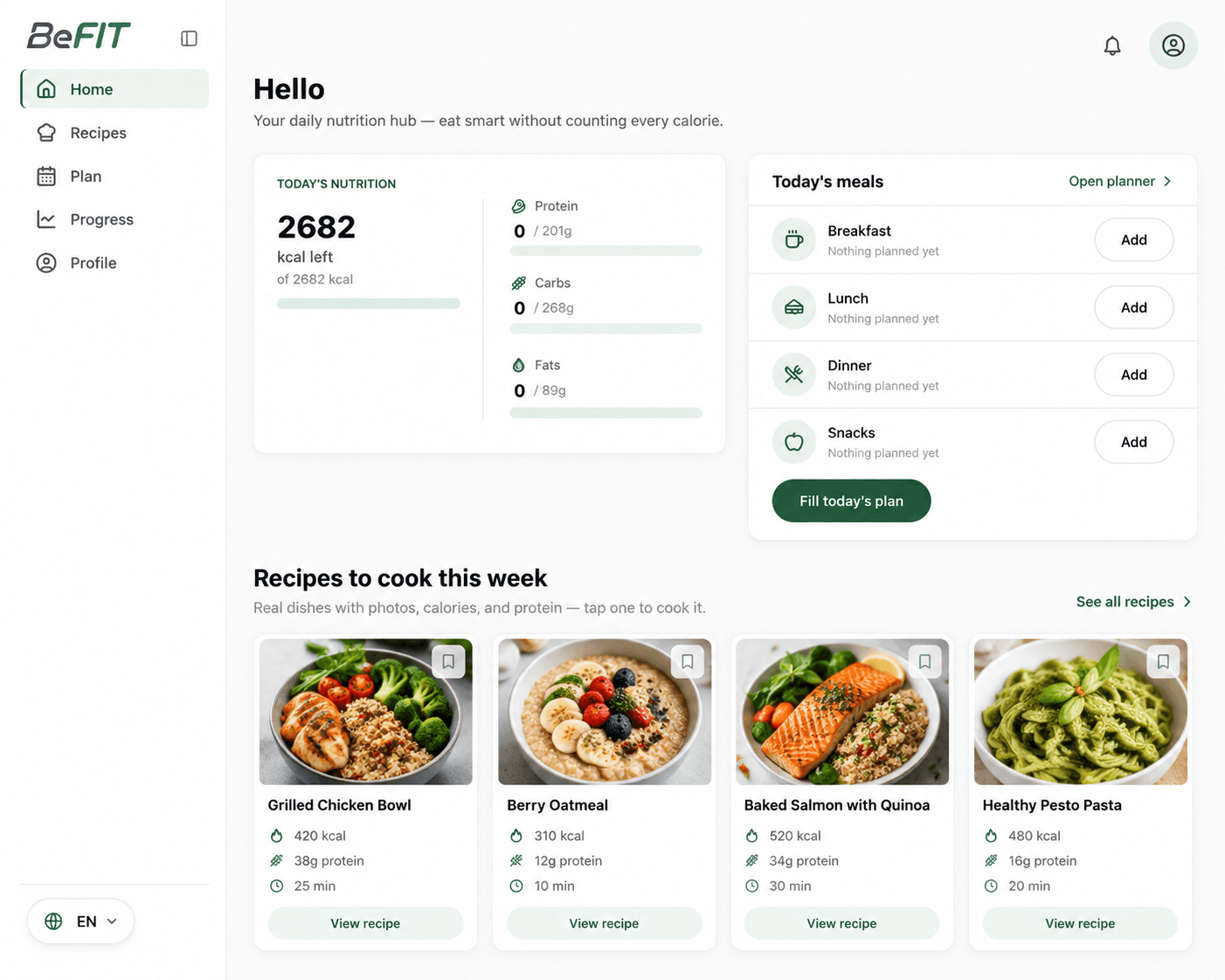Click the '20 min' cooking time
Screen dimensions: 1225x980
[1029, 886]
